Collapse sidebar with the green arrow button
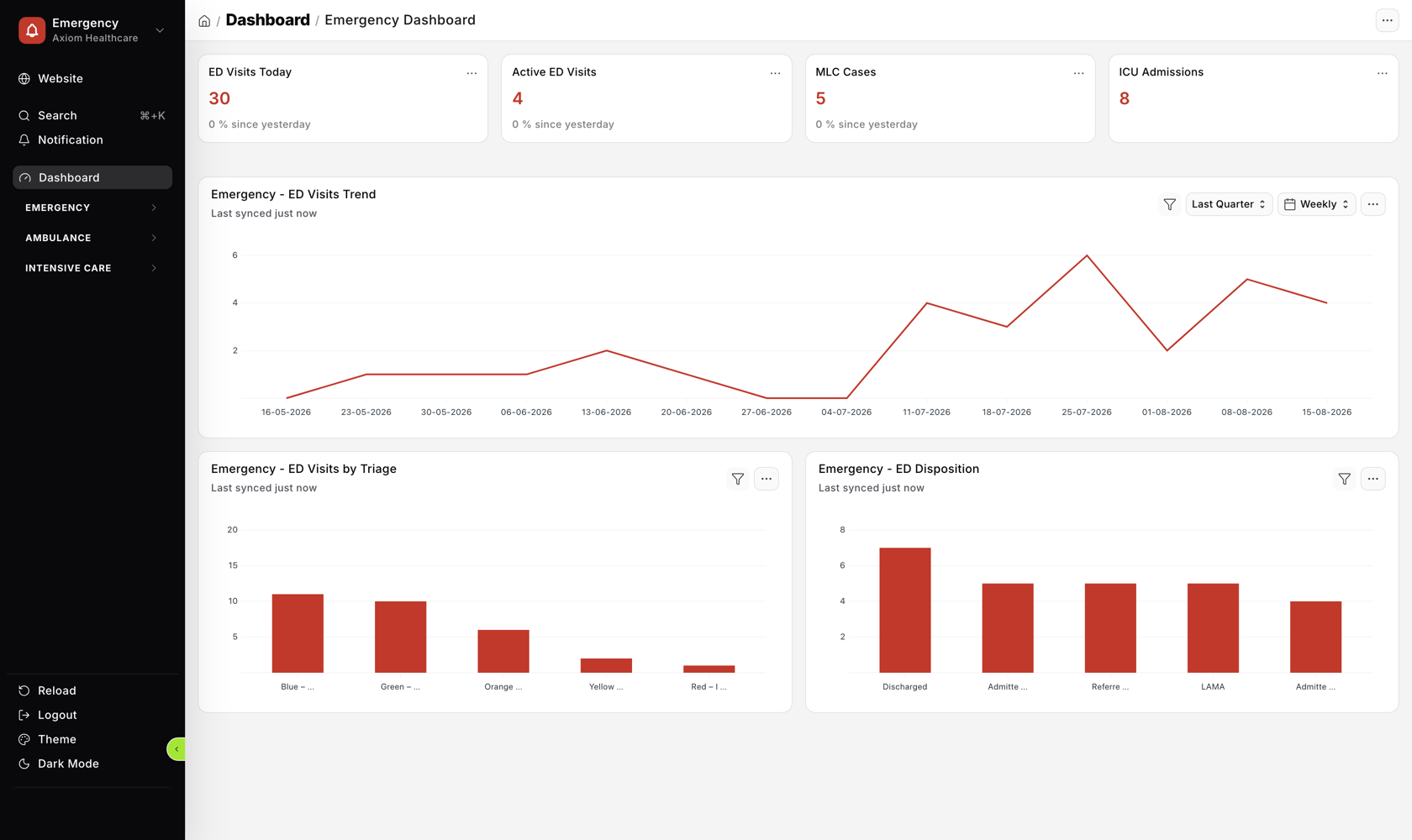 click(176, 748)
